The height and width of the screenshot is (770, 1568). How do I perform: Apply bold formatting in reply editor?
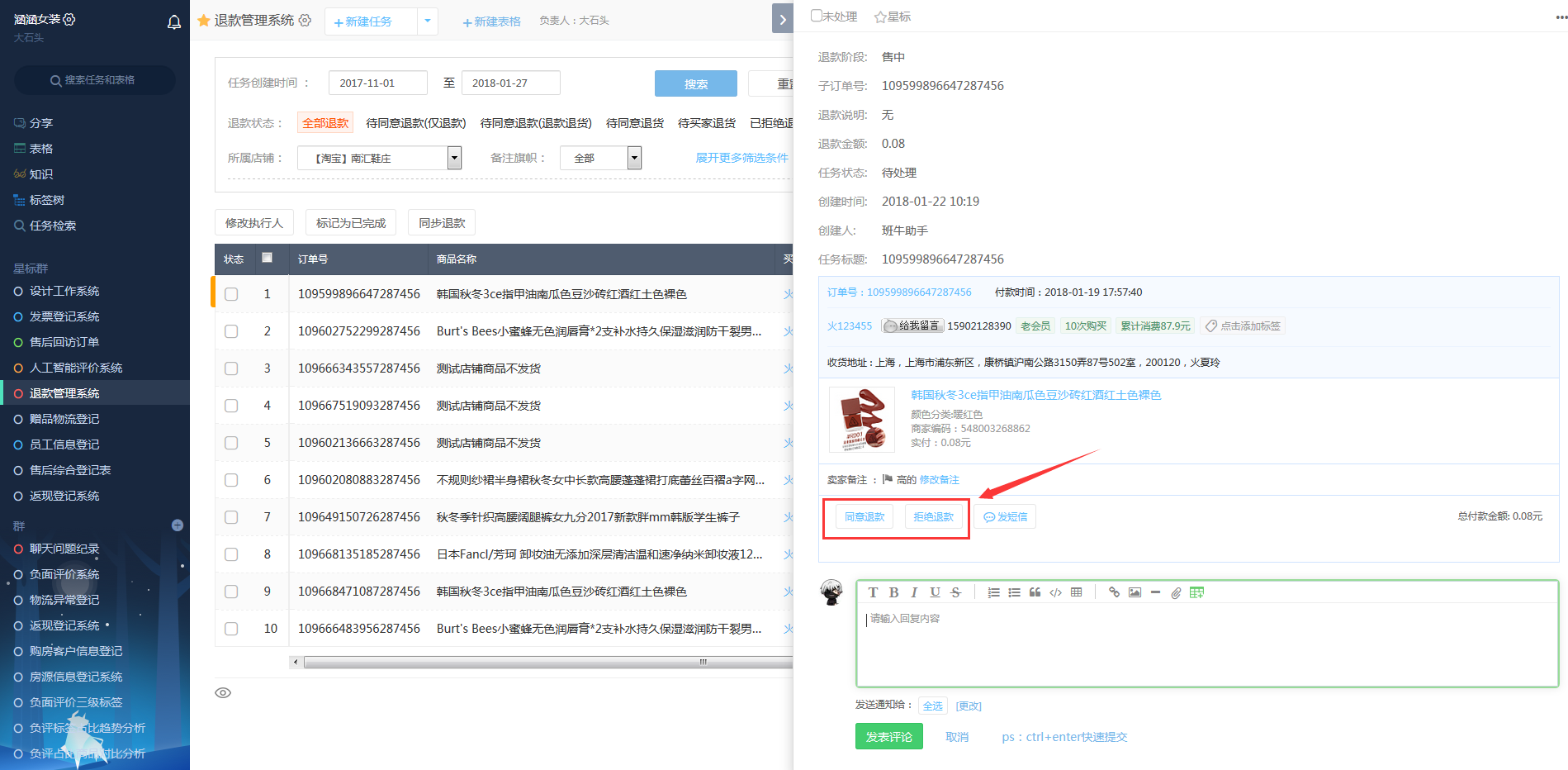point(893,592)
